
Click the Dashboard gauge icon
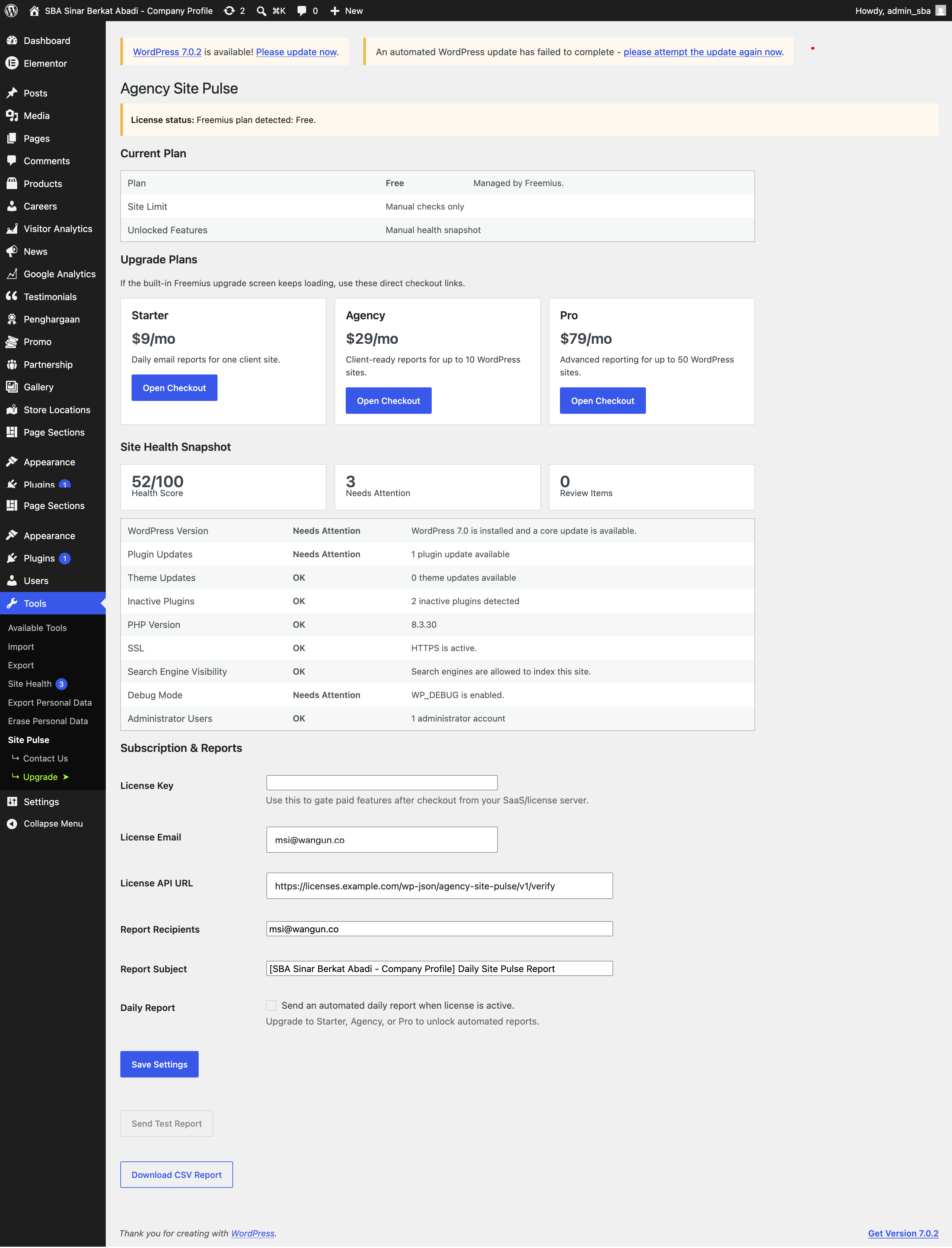pyautogui.click(x=12, y=41)
